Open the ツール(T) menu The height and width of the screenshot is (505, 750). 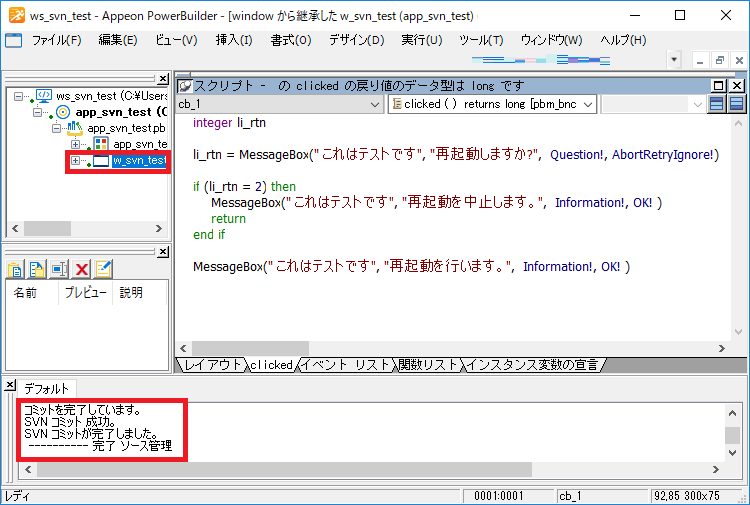click(481, 40)
